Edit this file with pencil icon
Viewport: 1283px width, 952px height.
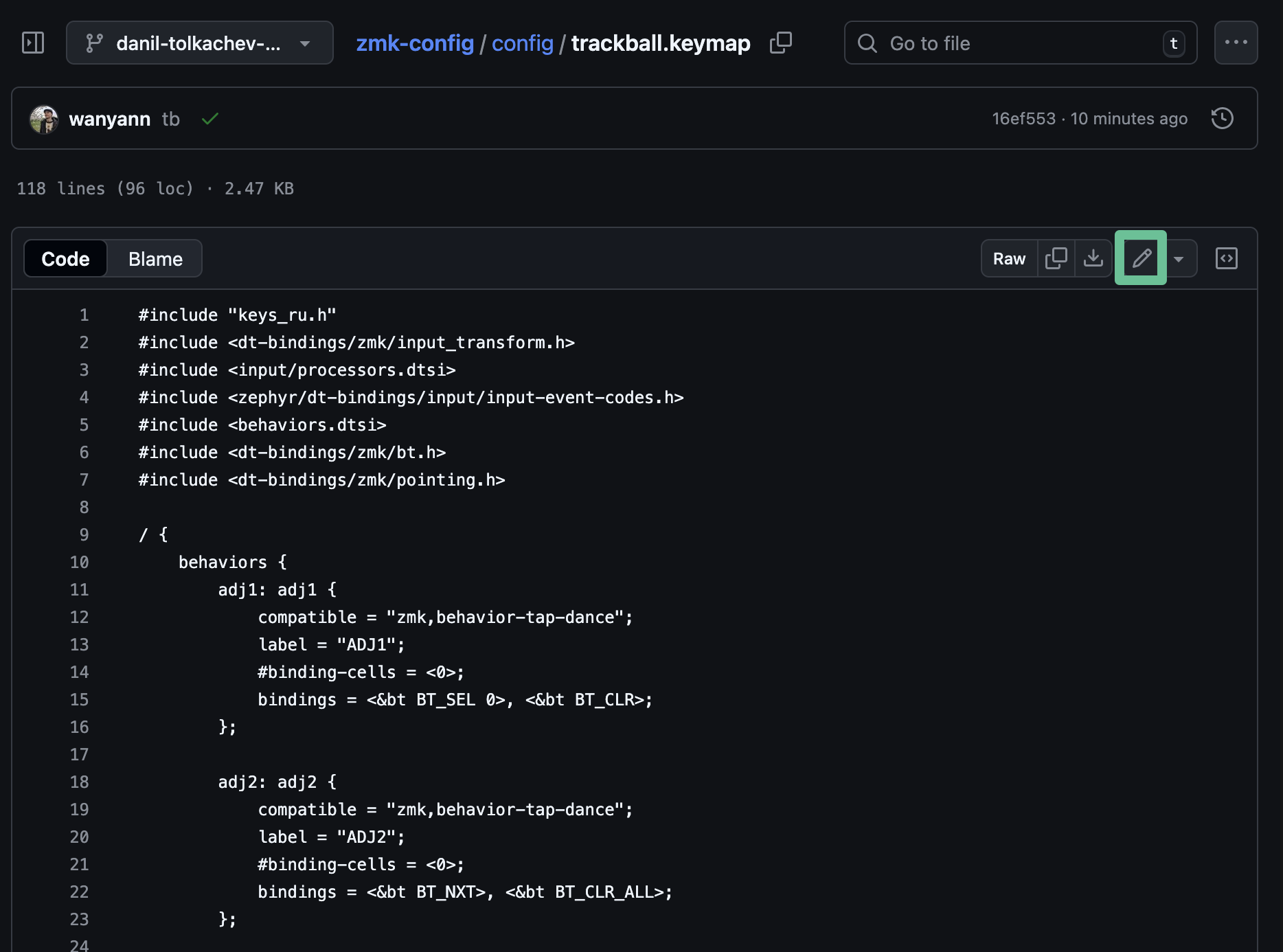1141,258
